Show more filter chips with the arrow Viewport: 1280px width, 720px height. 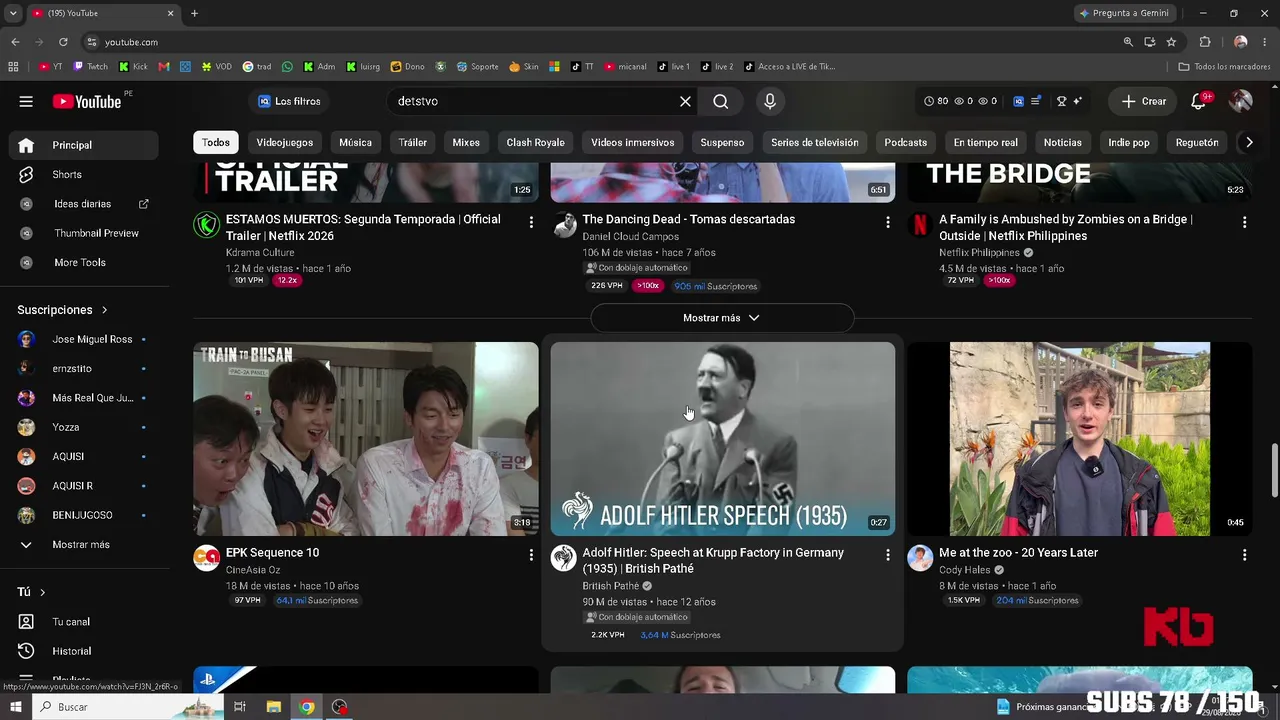point(1248,142)
